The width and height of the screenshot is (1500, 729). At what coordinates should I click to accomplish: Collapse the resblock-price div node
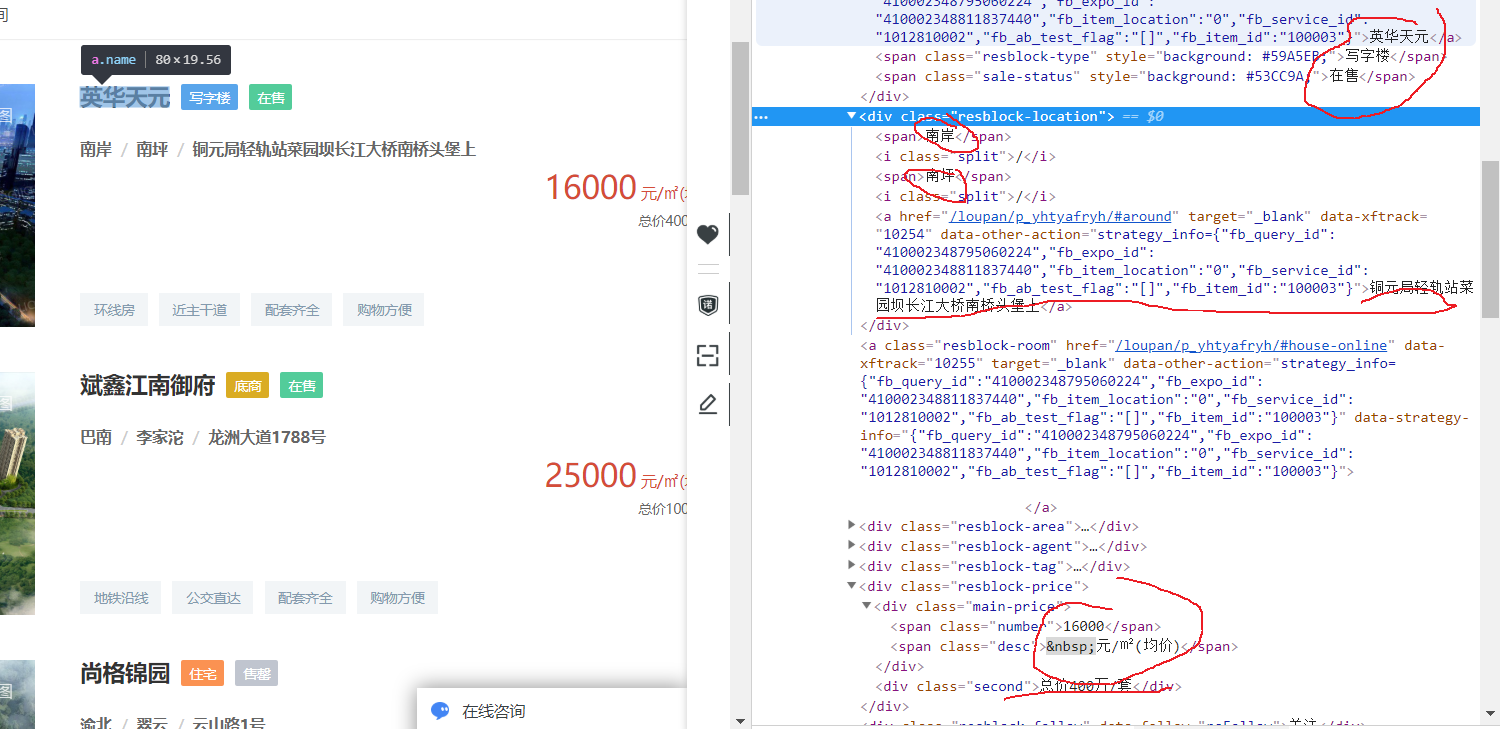(x=851, y=586)
